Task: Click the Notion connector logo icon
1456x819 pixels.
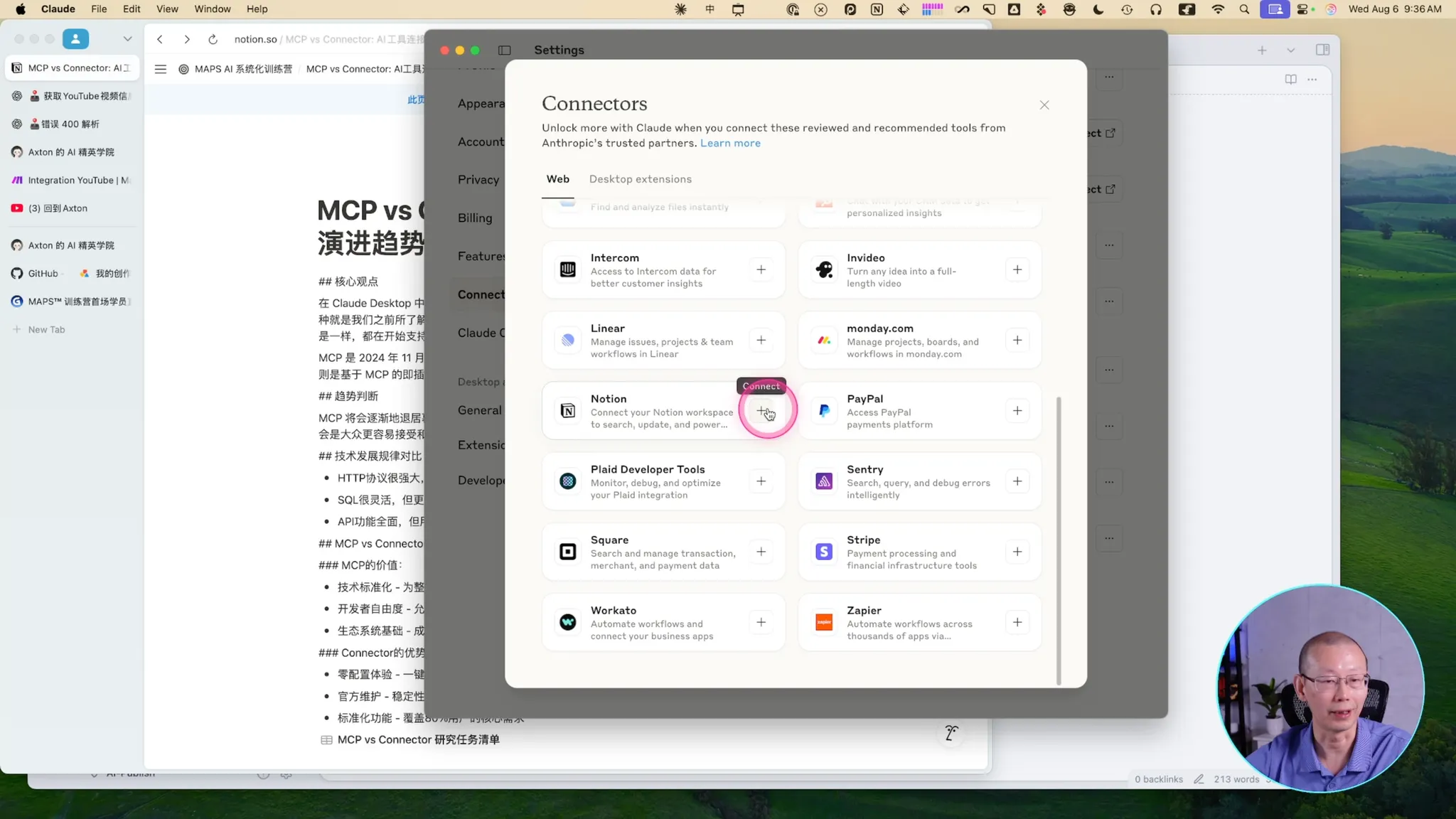Action: click(567, 411)
